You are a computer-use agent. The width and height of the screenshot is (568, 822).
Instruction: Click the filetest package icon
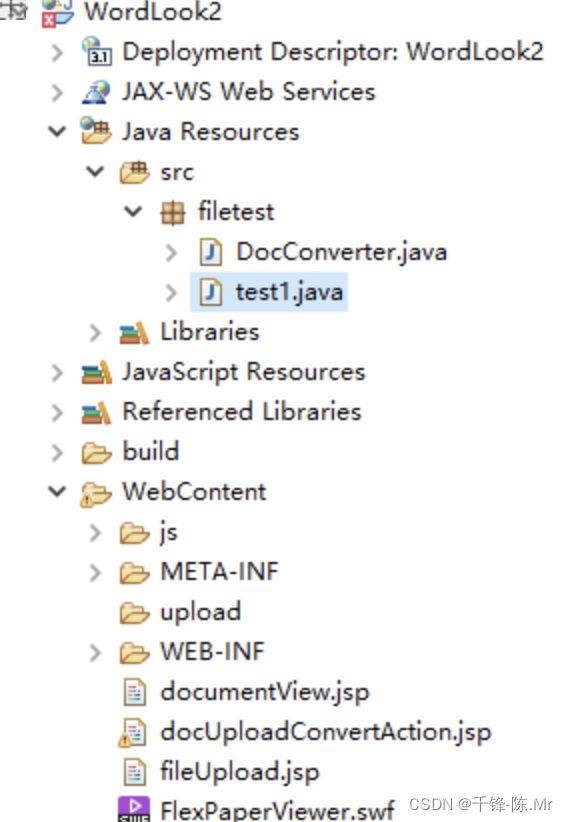pyautogui.click(x=173, y=212)
